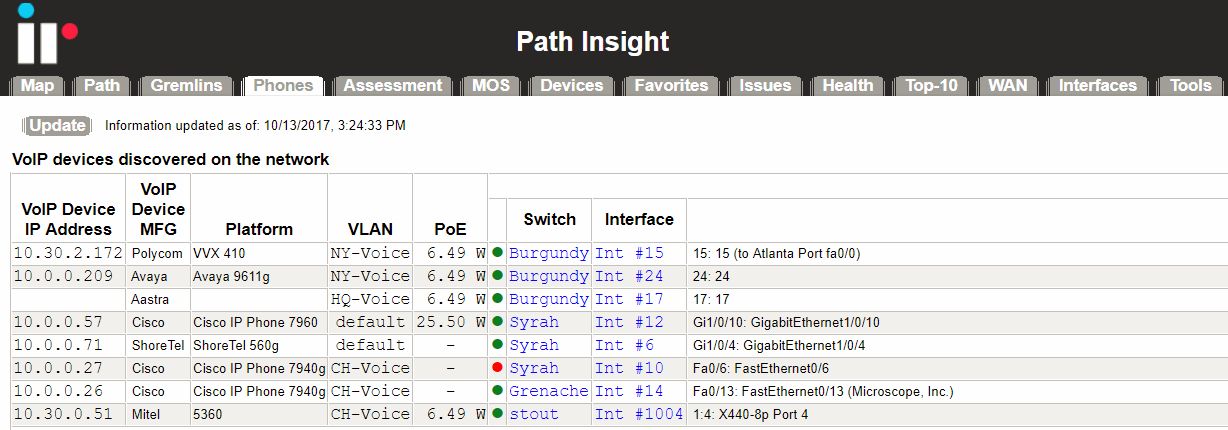
Task: Switch to the Path tab
Action: 102,86
